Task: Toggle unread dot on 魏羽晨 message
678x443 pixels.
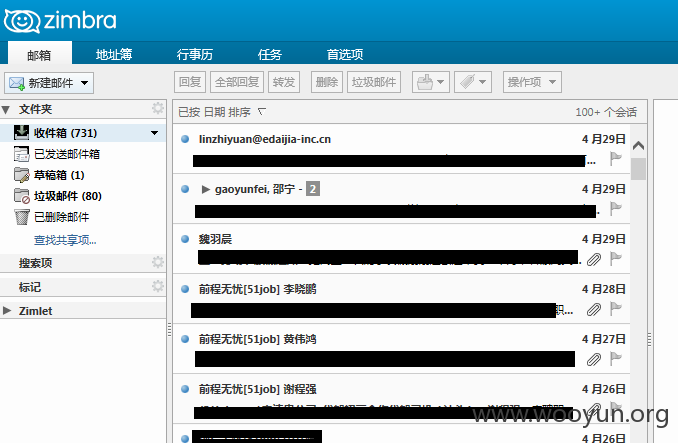Action: [185, 239]
